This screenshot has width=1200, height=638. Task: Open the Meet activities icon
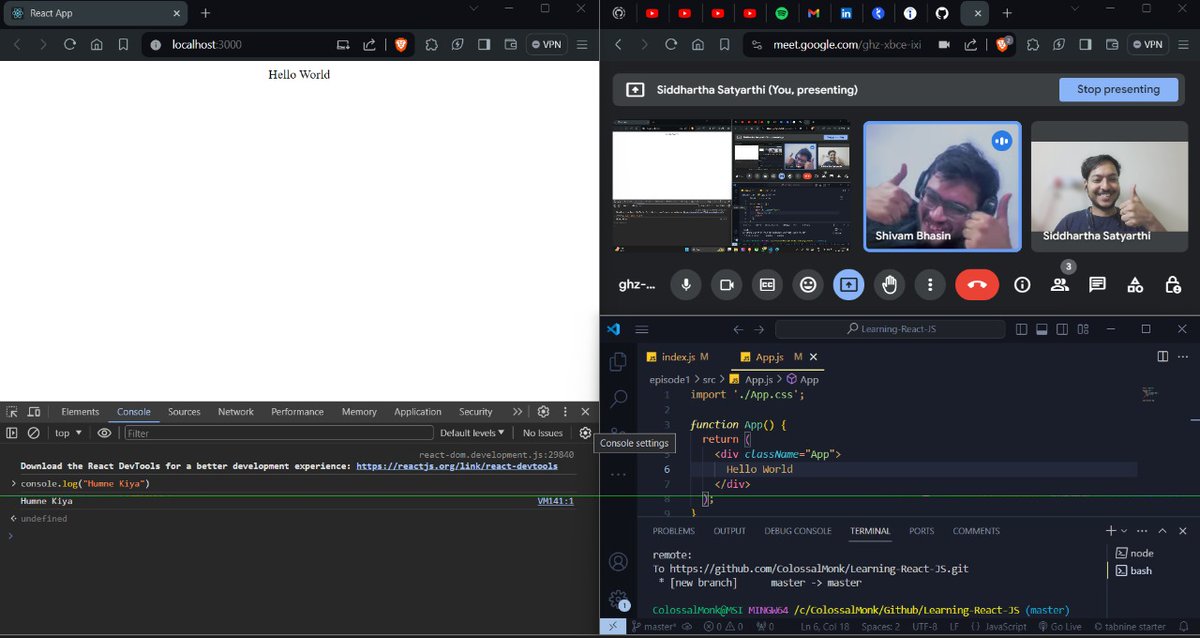(1135, 285)
